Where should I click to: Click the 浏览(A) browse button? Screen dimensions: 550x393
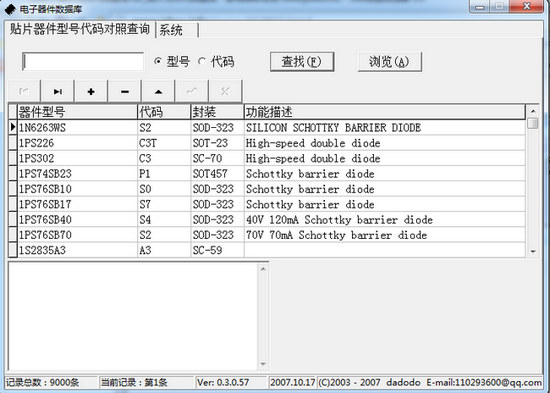389,62
